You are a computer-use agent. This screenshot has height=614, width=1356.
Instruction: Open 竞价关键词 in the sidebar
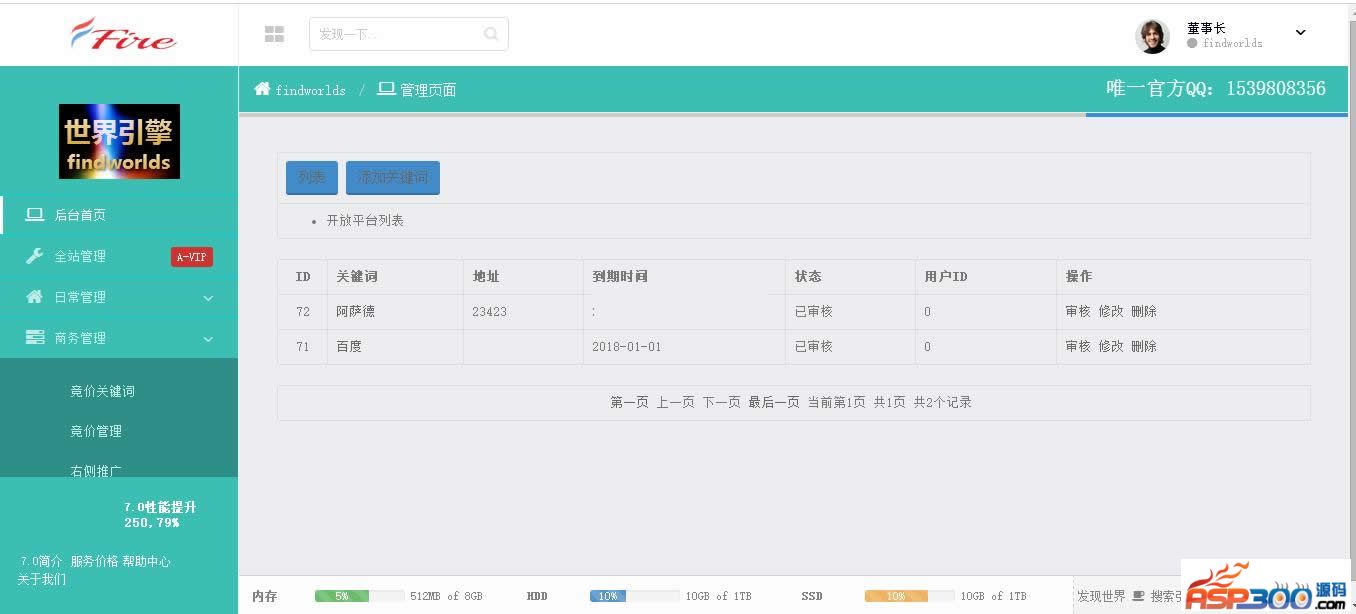click(102, 391)
